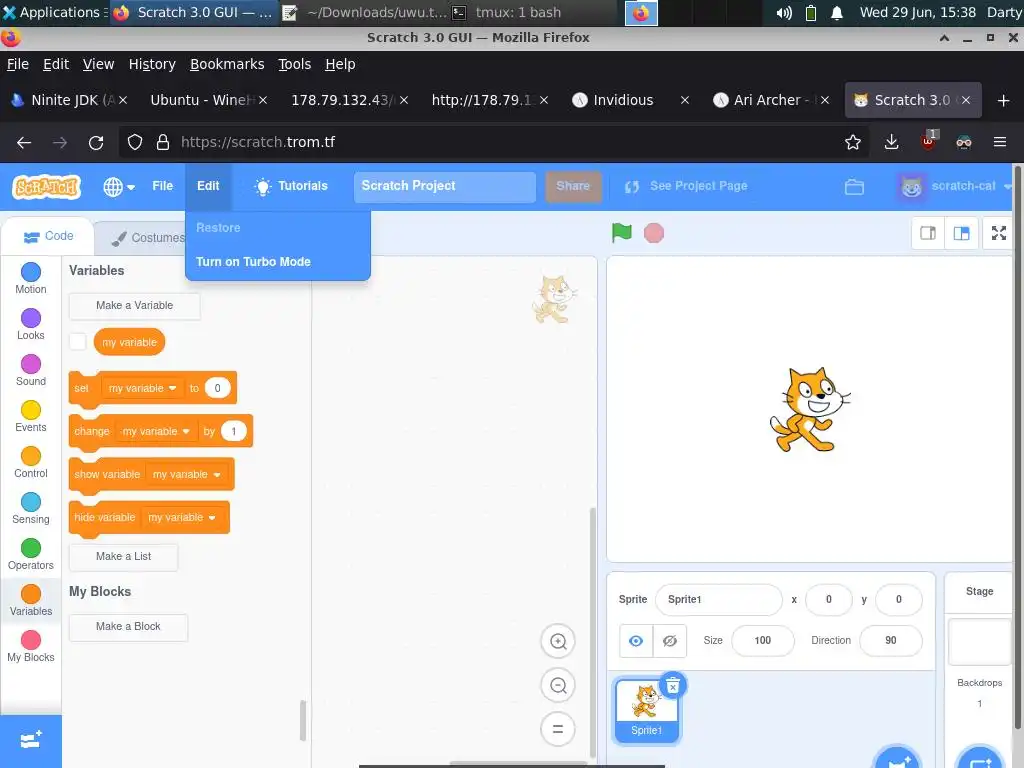The width and height of the screenshot is (1024, 768).
Task: Toggle the my variable monitor checkbox
Action: click(78, 342)
